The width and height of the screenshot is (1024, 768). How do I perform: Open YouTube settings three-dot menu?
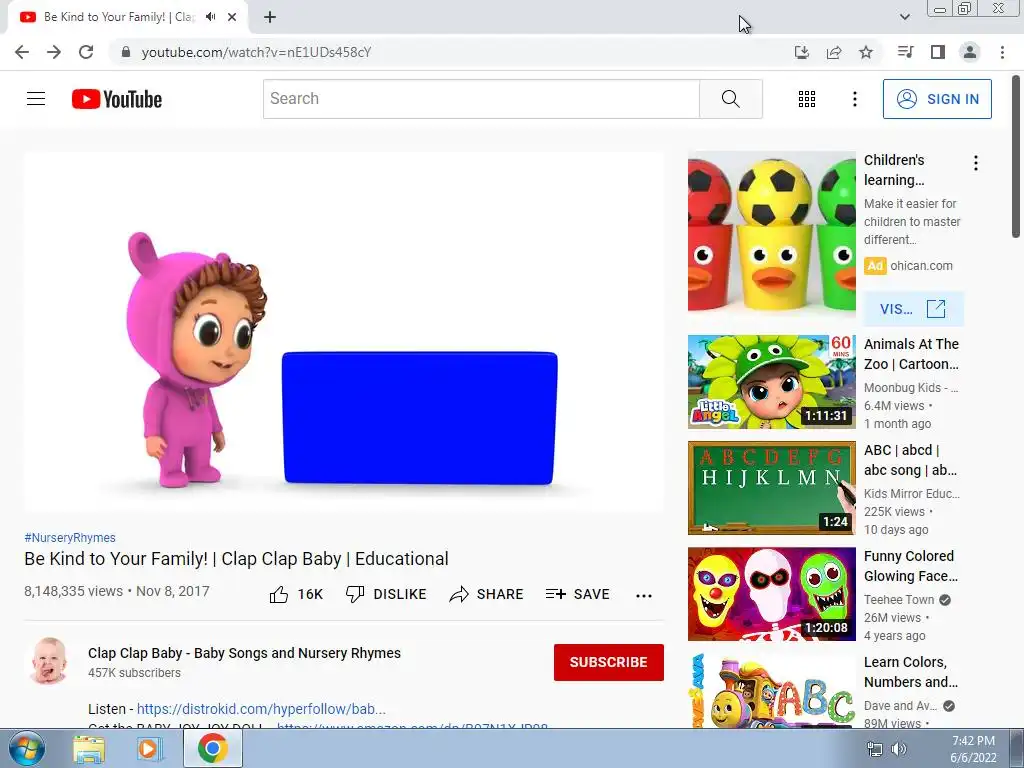click(854, 99)
